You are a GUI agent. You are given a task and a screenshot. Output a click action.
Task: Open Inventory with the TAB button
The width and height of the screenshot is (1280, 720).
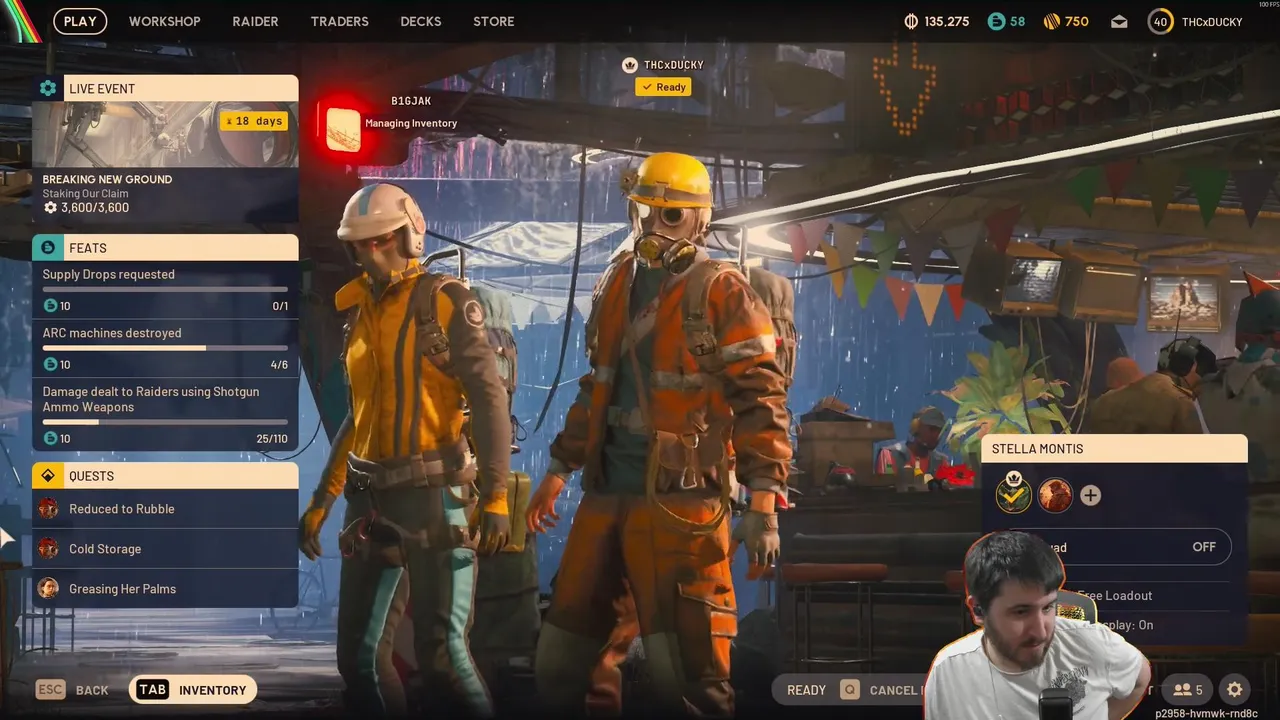point(193,690)
